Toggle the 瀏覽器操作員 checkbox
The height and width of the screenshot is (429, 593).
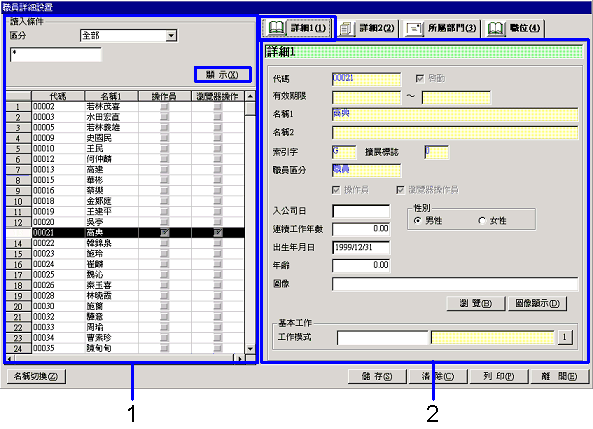pos(401,190)
